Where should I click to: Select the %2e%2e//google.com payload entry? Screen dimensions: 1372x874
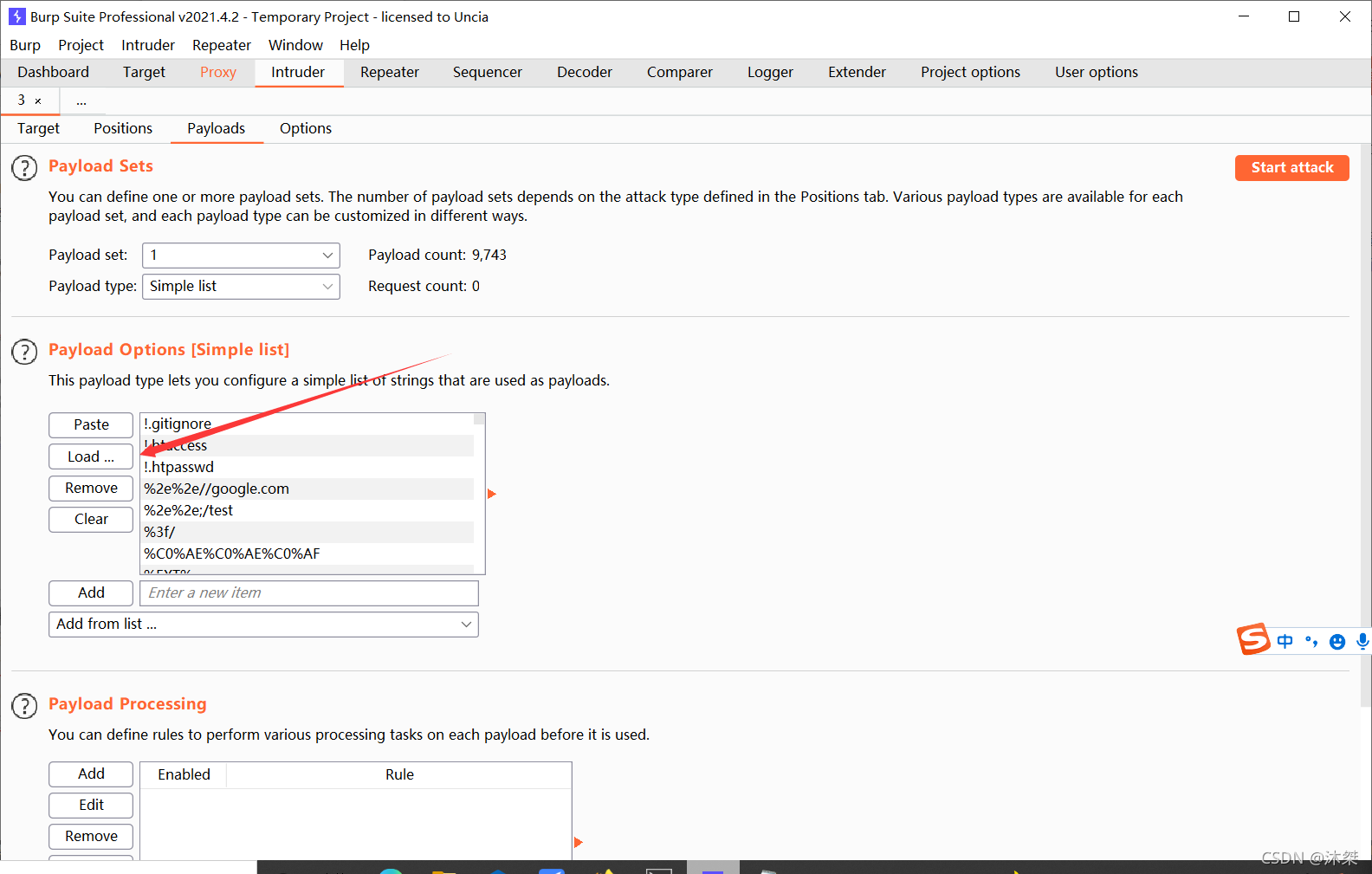pyautogui.click(x=307, y=489)
